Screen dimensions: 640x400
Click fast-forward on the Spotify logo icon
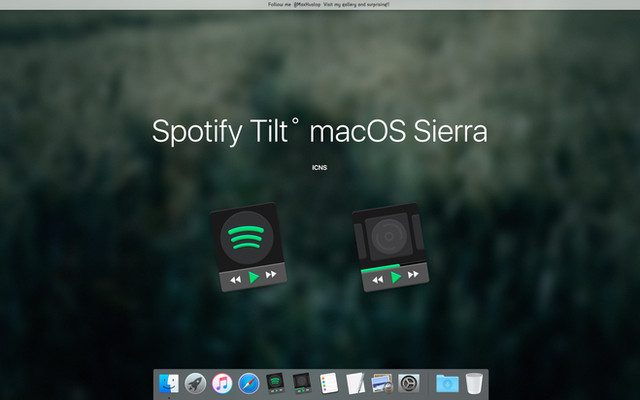tap(271, 275)
